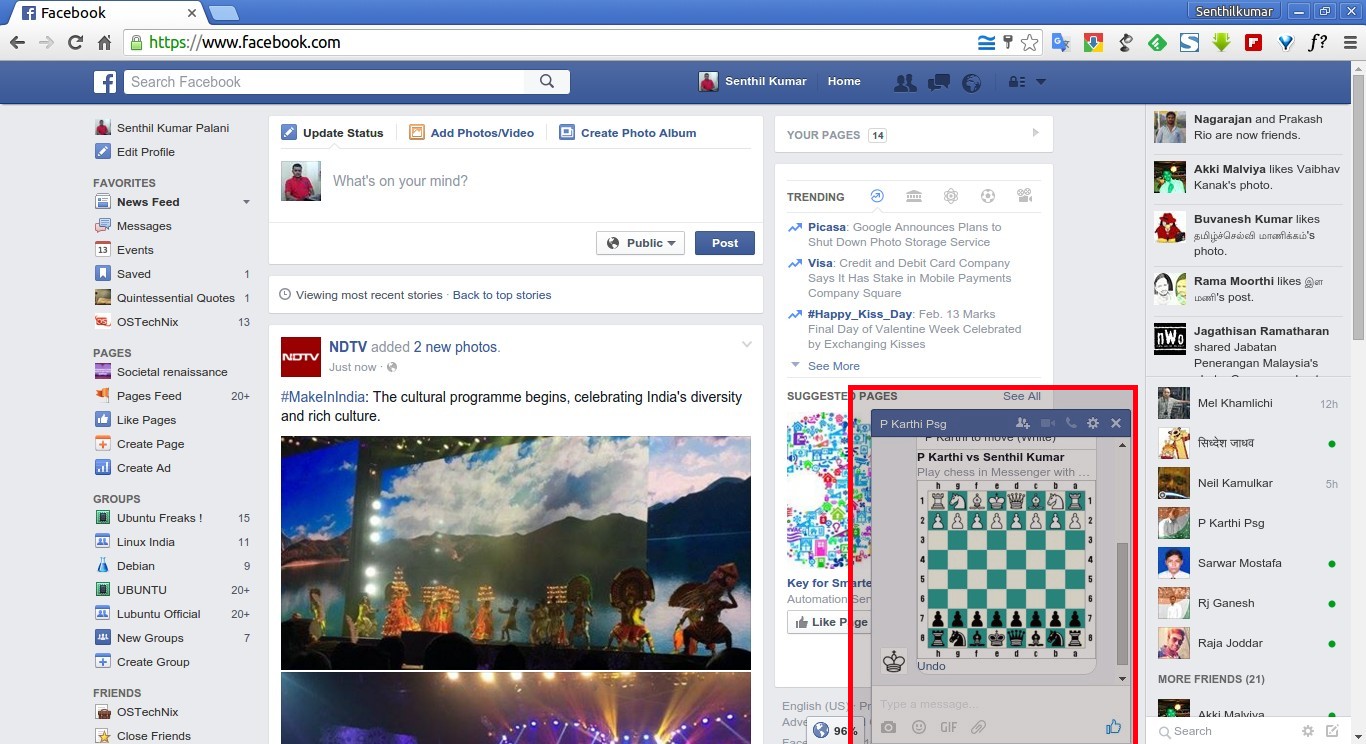Show Politics trending topics icon
The height and width of the screenshot is (744, 1366).
(914, 196)
